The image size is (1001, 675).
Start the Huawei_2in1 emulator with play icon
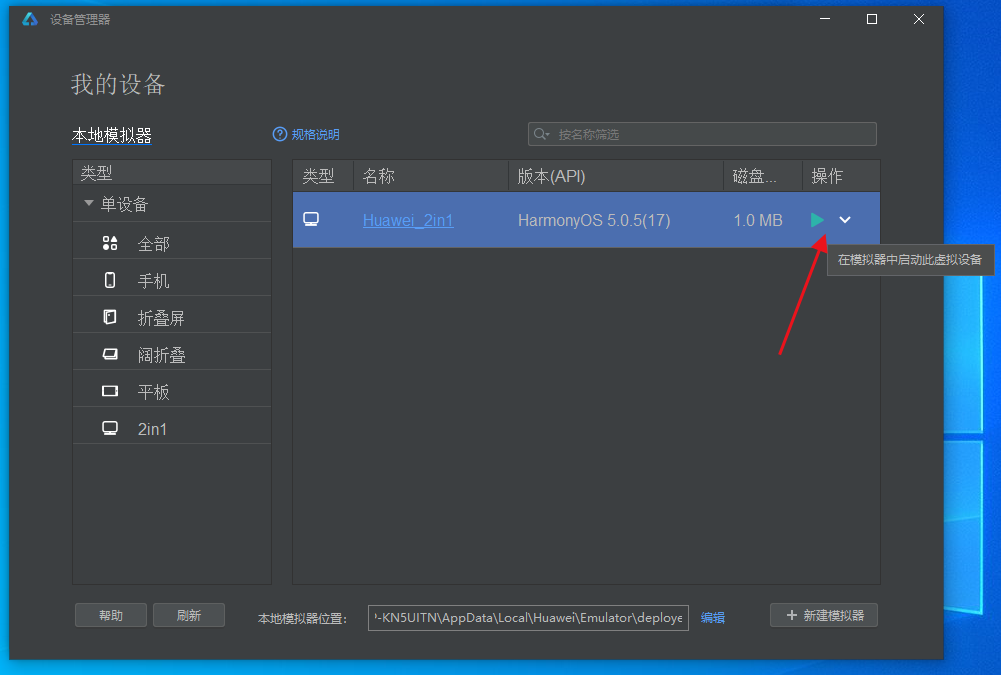click(x=817, y=220)
